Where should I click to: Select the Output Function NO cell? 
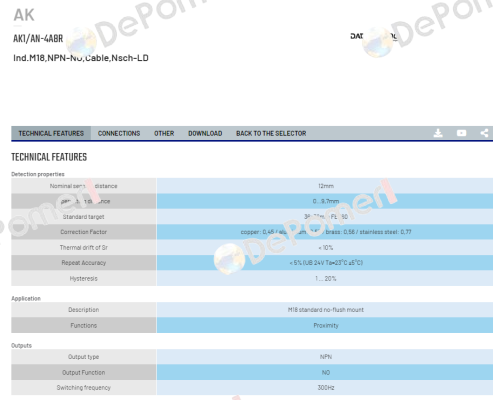click(x=325, y=372)
